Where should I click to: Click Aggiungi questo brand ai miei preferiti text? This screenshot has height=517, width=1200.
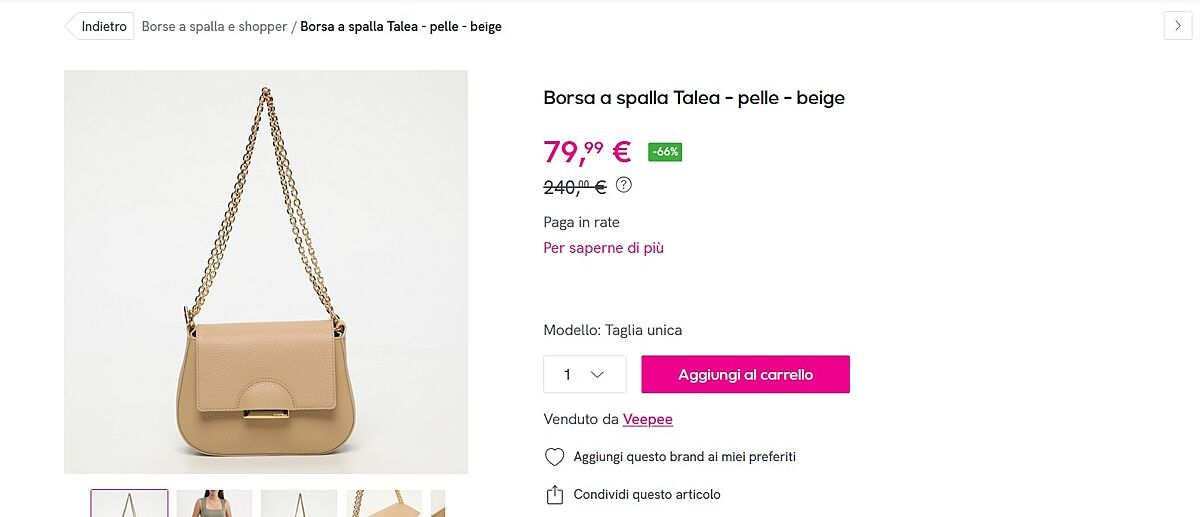click(684, 457)
